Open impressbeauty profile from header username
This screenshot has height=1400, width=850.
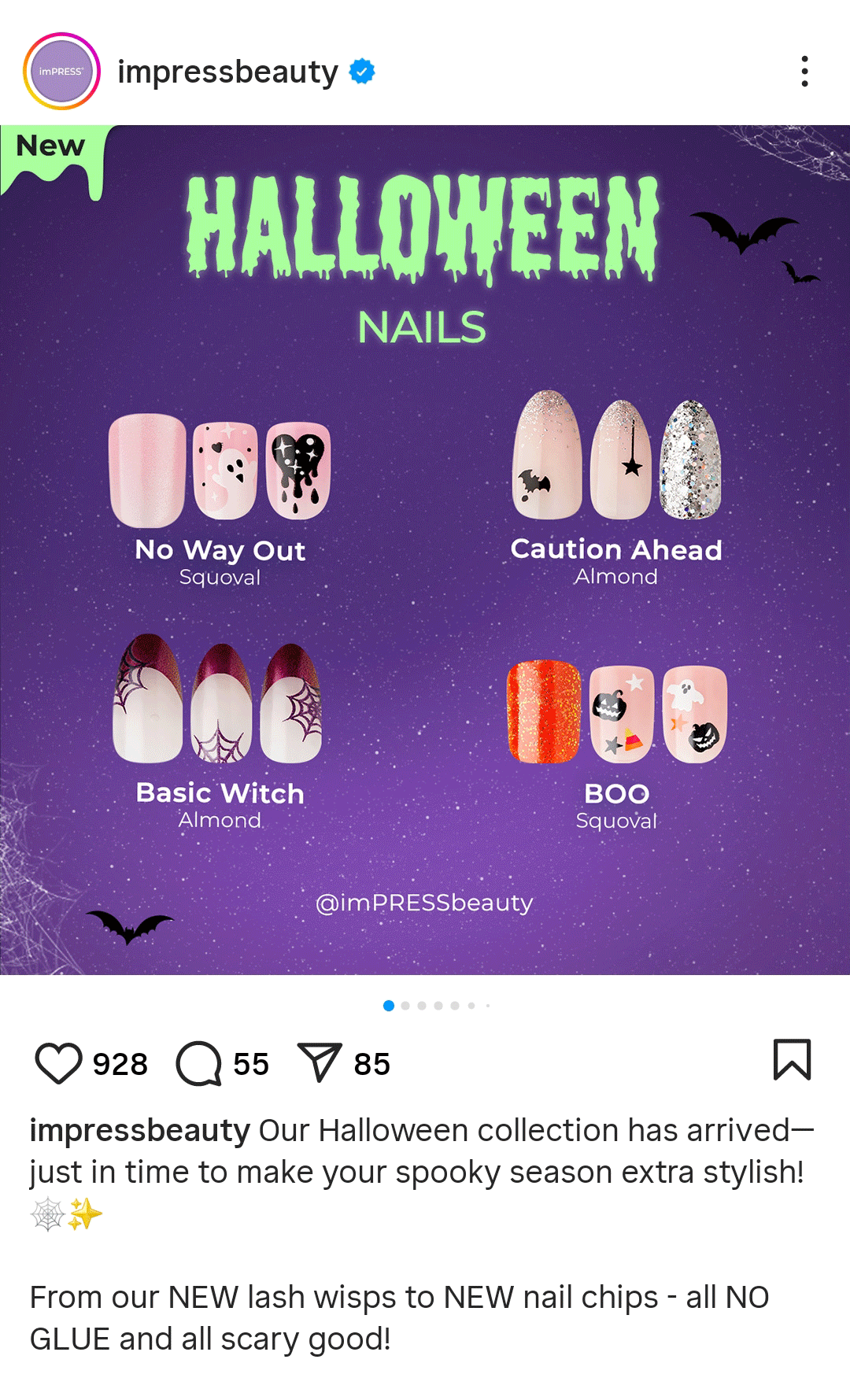[x=227, y=72]
